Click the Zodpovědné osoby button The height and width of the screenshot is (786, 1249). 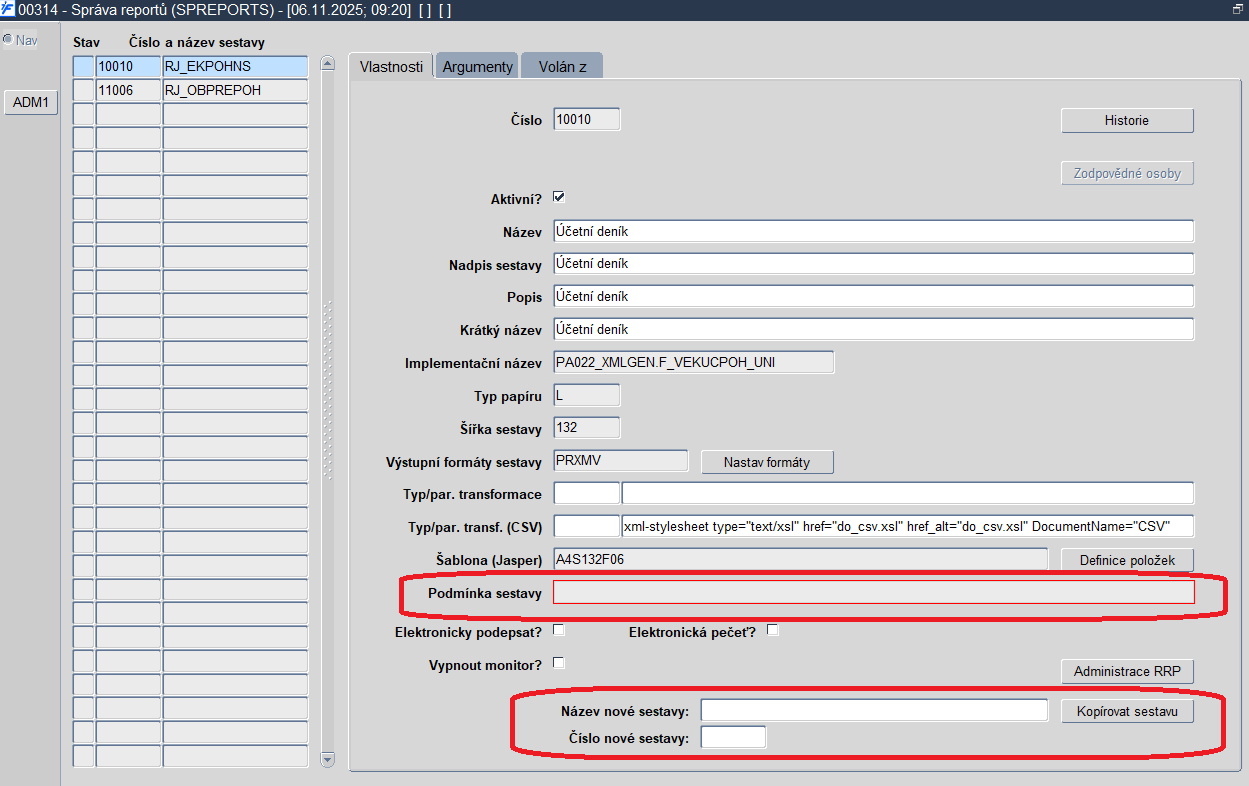pos(1127,173)
